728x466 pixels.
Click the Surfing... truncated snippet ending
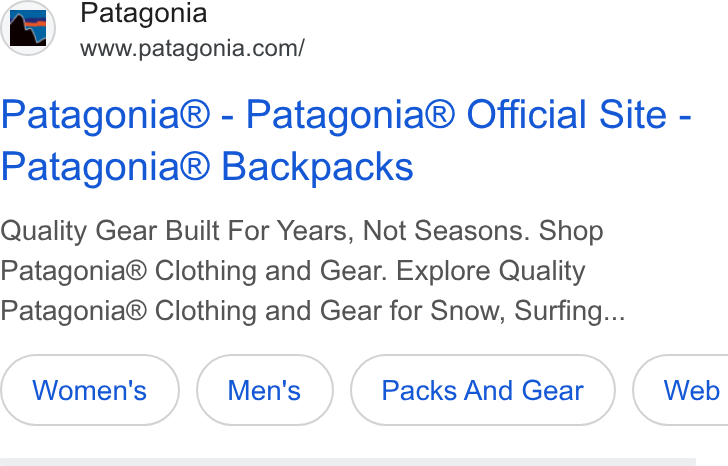tap(570, 311)
